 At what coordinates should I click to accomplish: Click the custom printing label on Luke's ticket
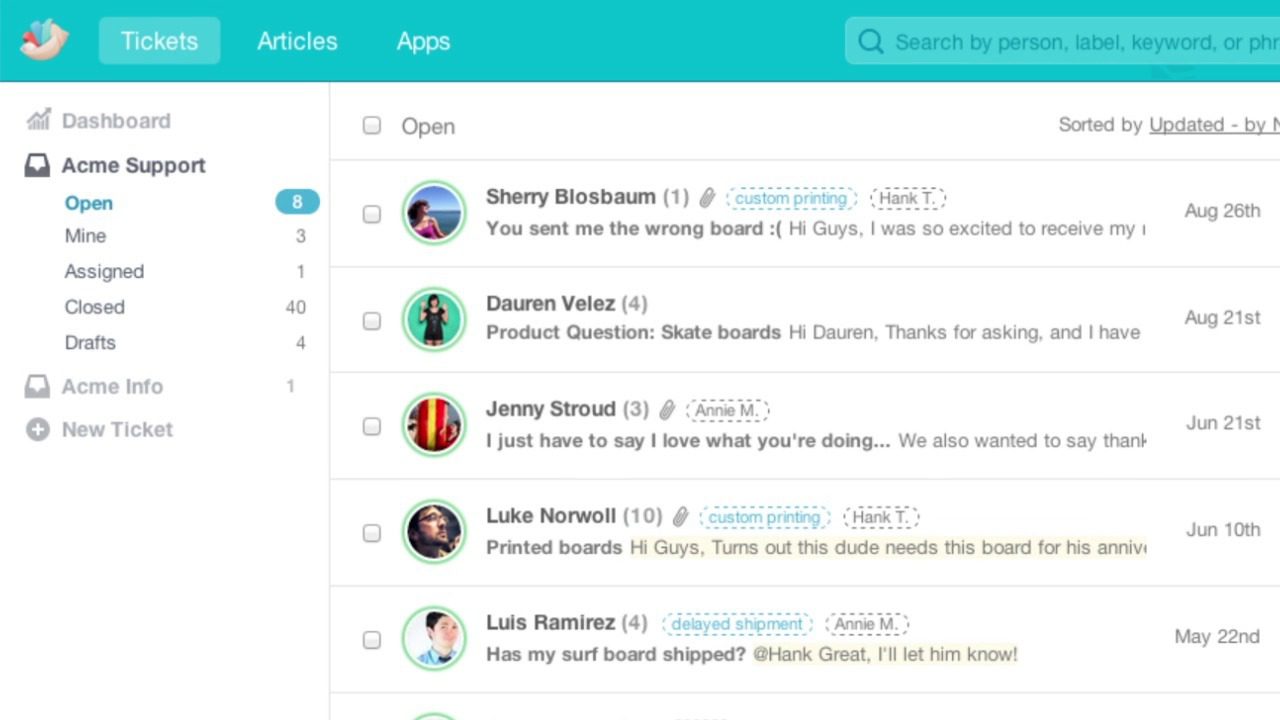click(x=765, y=517)
